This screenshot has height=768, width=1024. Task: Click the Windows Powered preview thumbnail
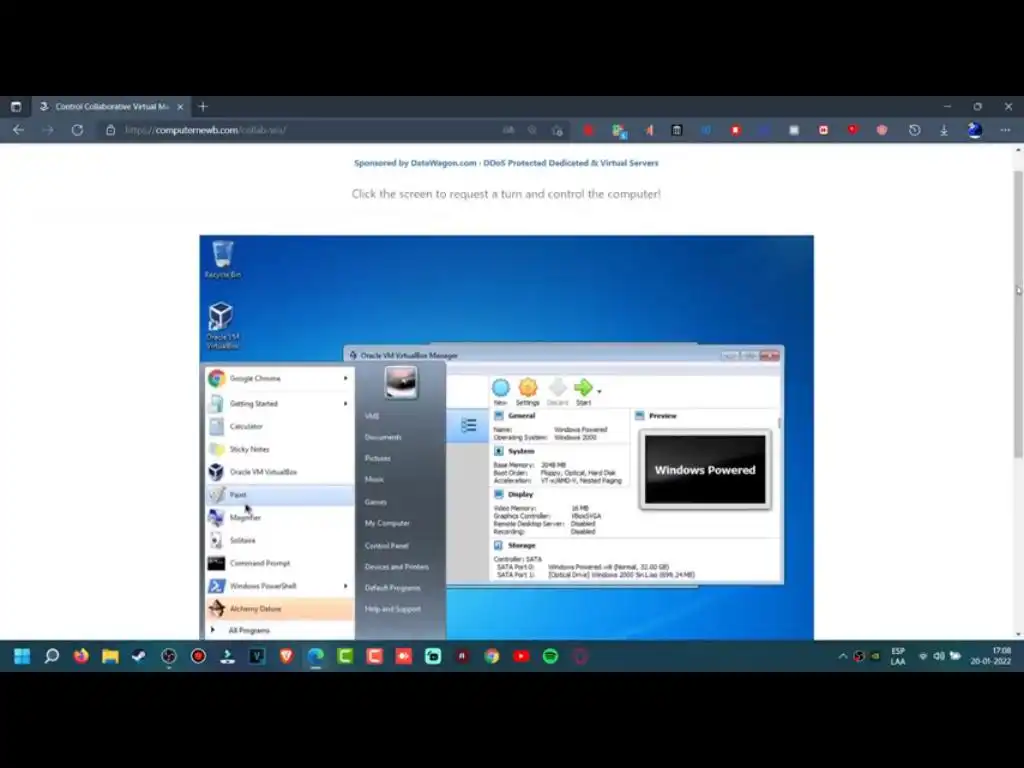705,470
